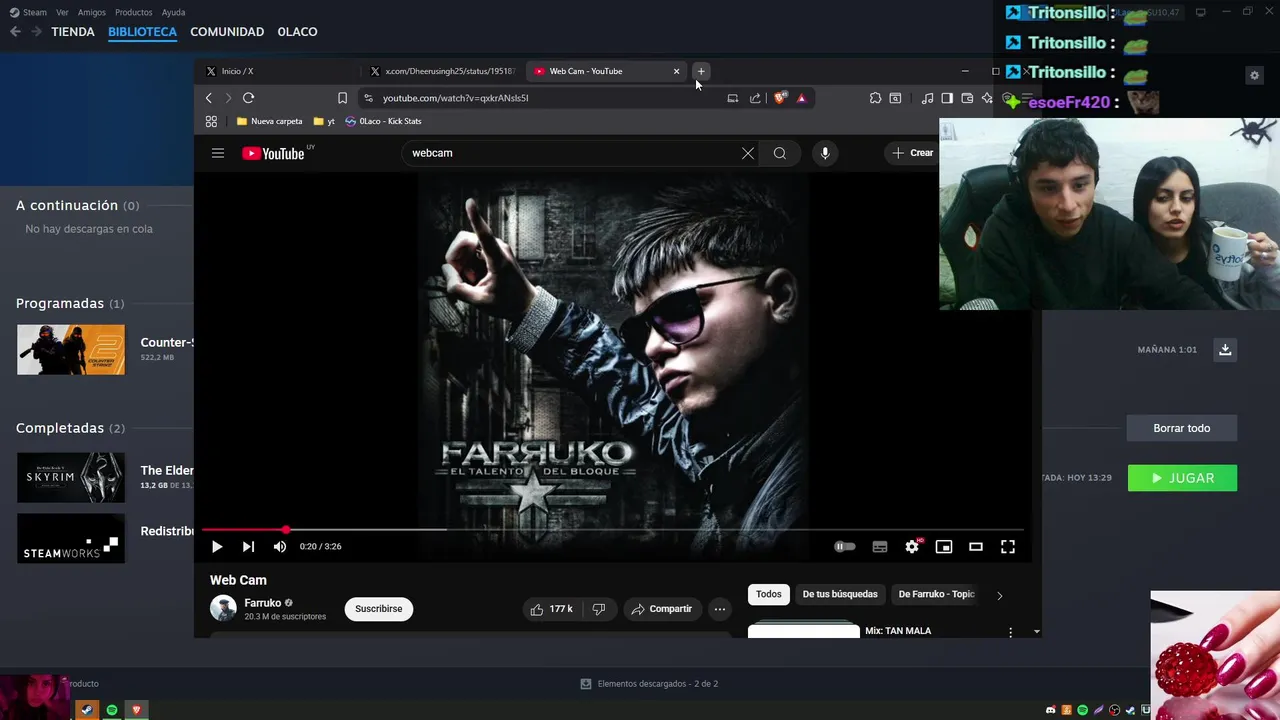
Task: Switch to miniplayer mode
Action: coord(944,546)
